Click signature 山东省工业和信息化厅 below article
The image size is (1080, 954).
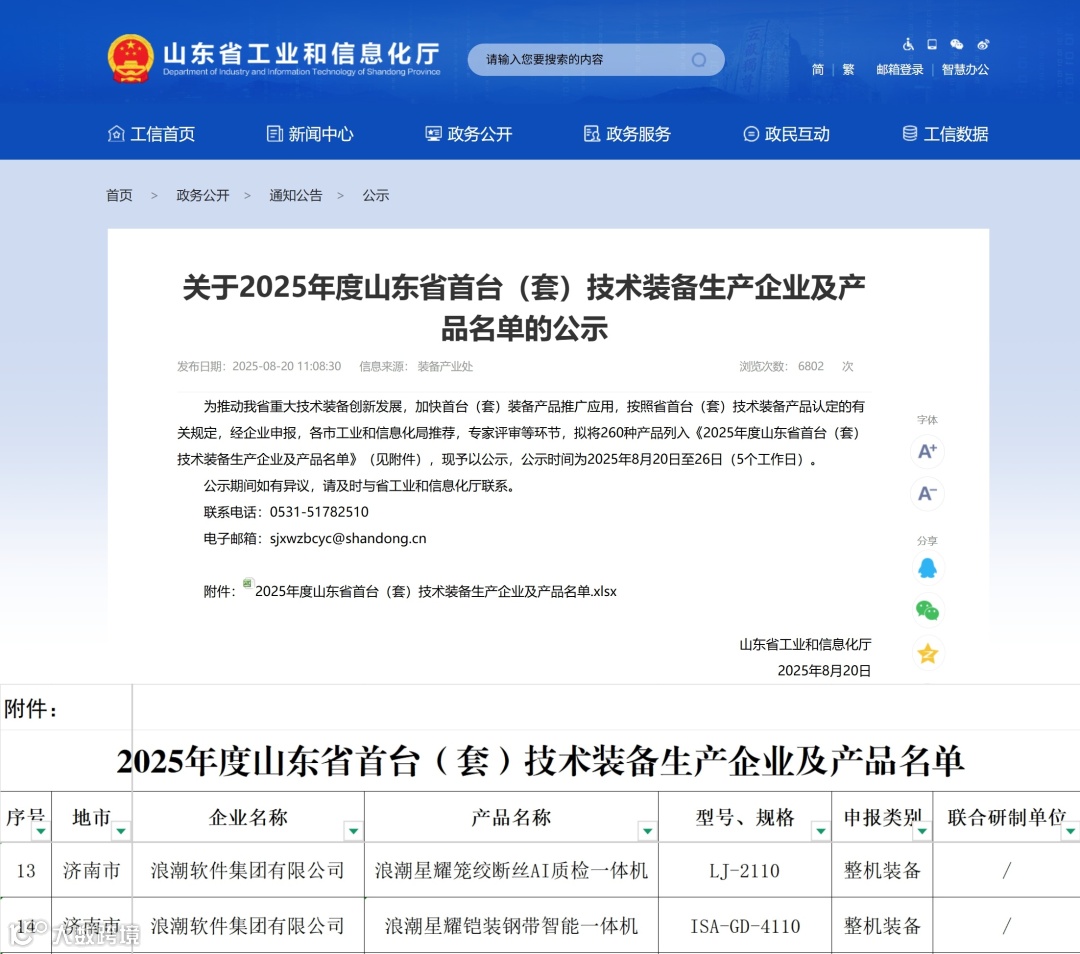805,645
